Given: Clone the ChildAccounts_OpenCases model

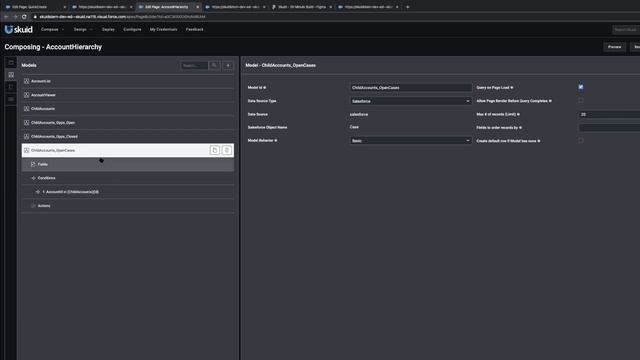Looking at the screenshot, I should click(215, 150).
